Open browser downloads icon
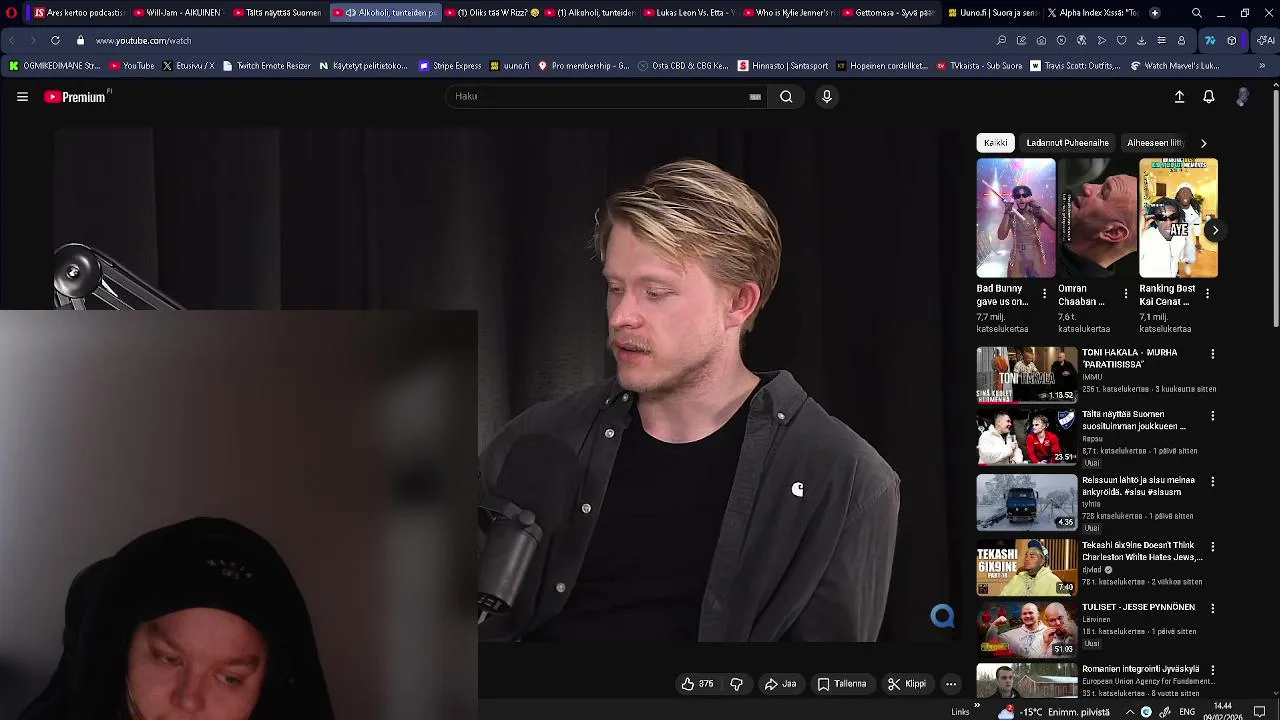 click(x=1141, y=41)
